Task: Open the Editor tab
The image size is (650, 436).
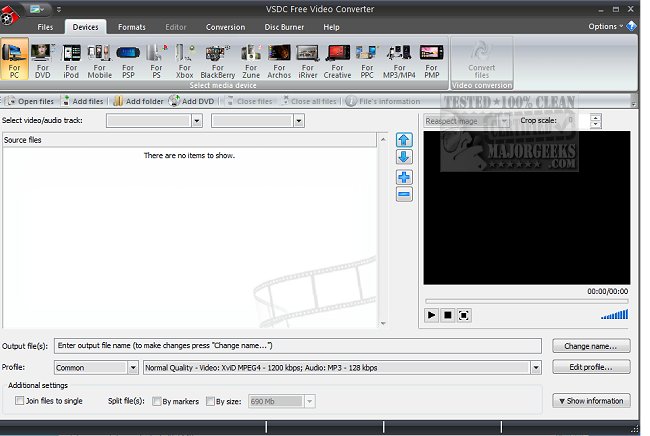Action: click(176, 27)
